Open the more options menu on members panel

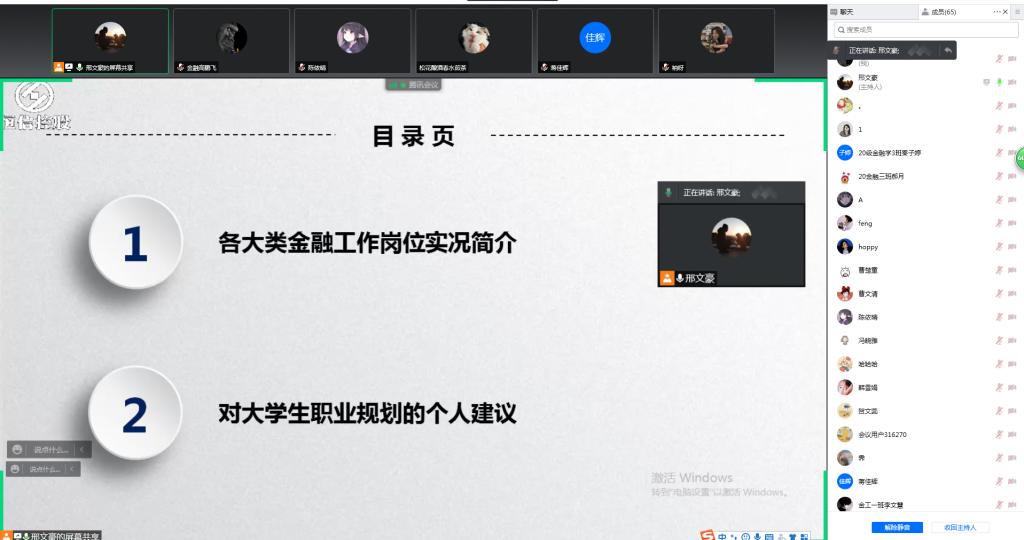click(x=997, y=11)
